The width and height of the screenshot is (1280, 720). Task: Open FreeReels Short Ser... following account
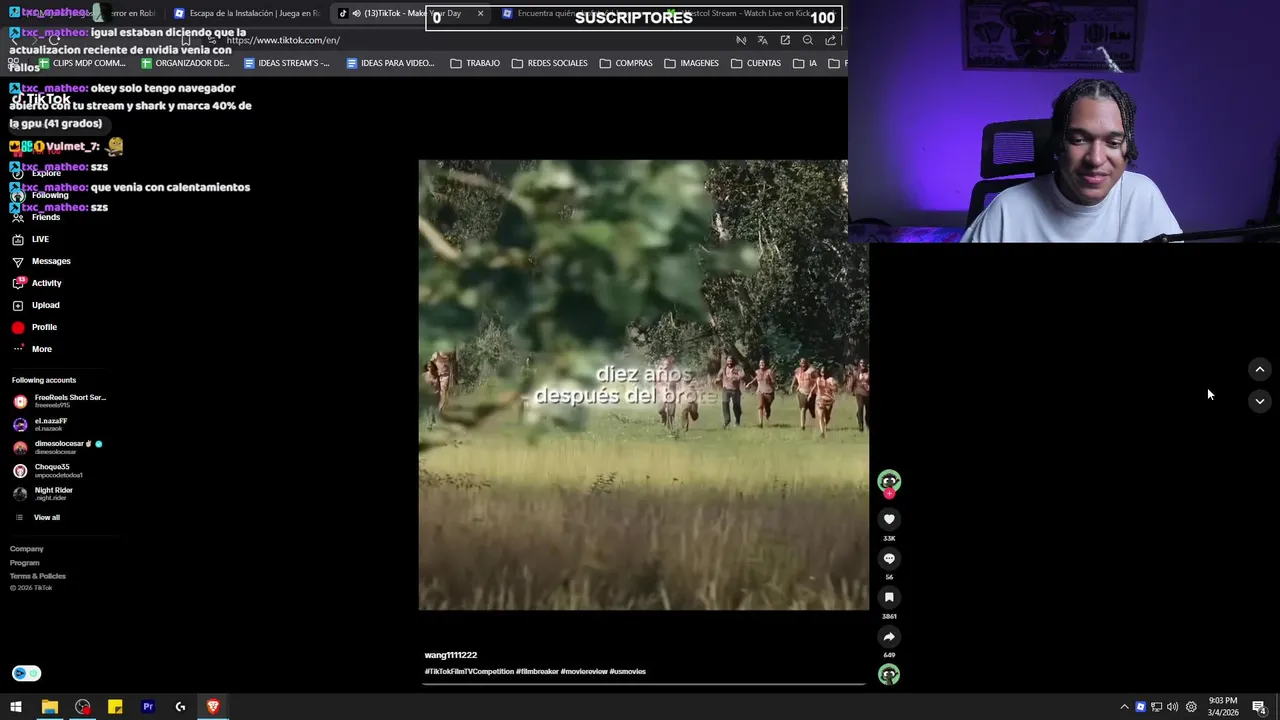[x=60, y=401]
